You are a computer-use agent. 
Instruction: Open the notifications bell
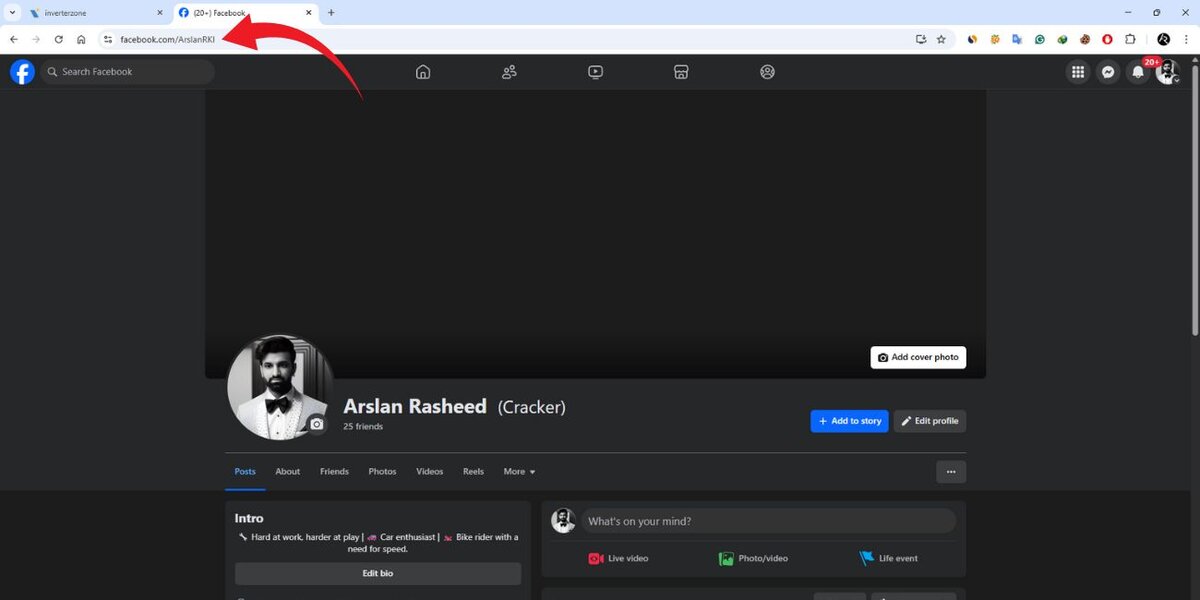pos(1138,72)
